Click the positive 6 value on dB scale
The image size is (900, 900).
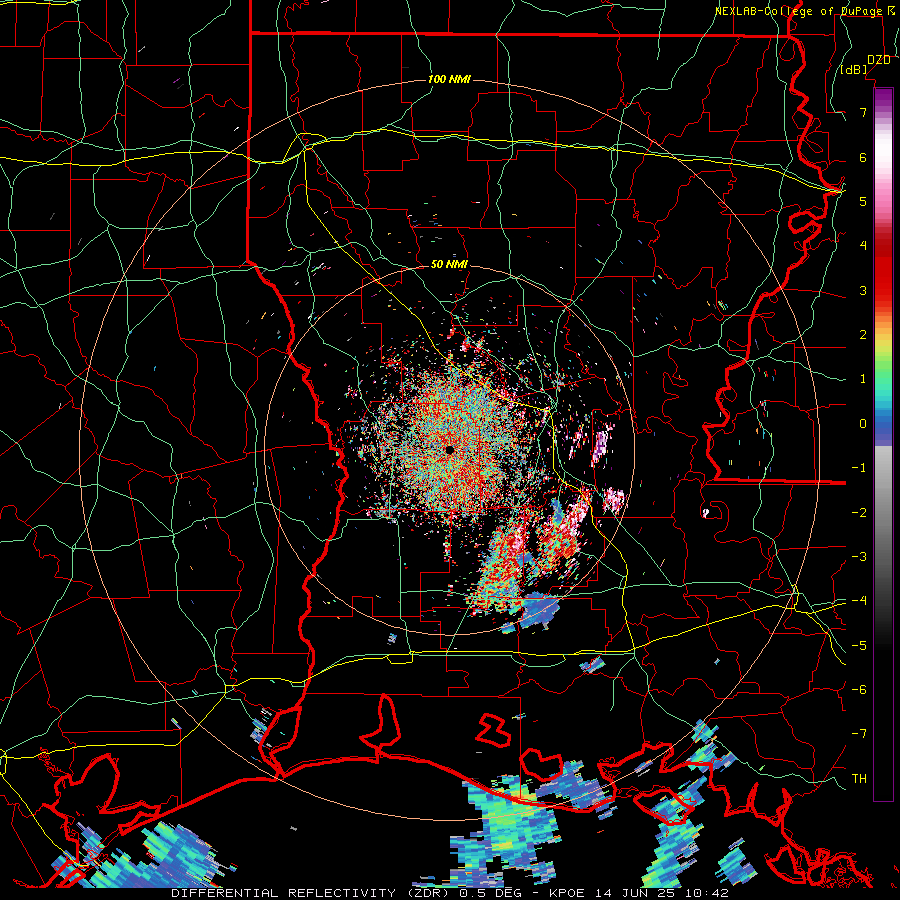(x=863, y=157)
